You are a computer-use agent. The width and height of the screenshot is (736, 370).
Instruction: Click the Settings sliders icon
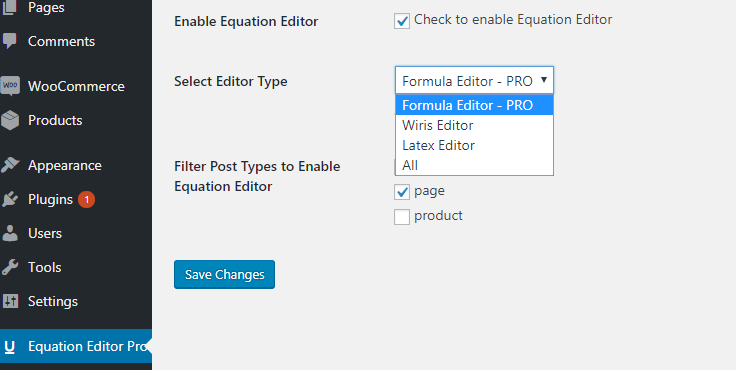10,301
